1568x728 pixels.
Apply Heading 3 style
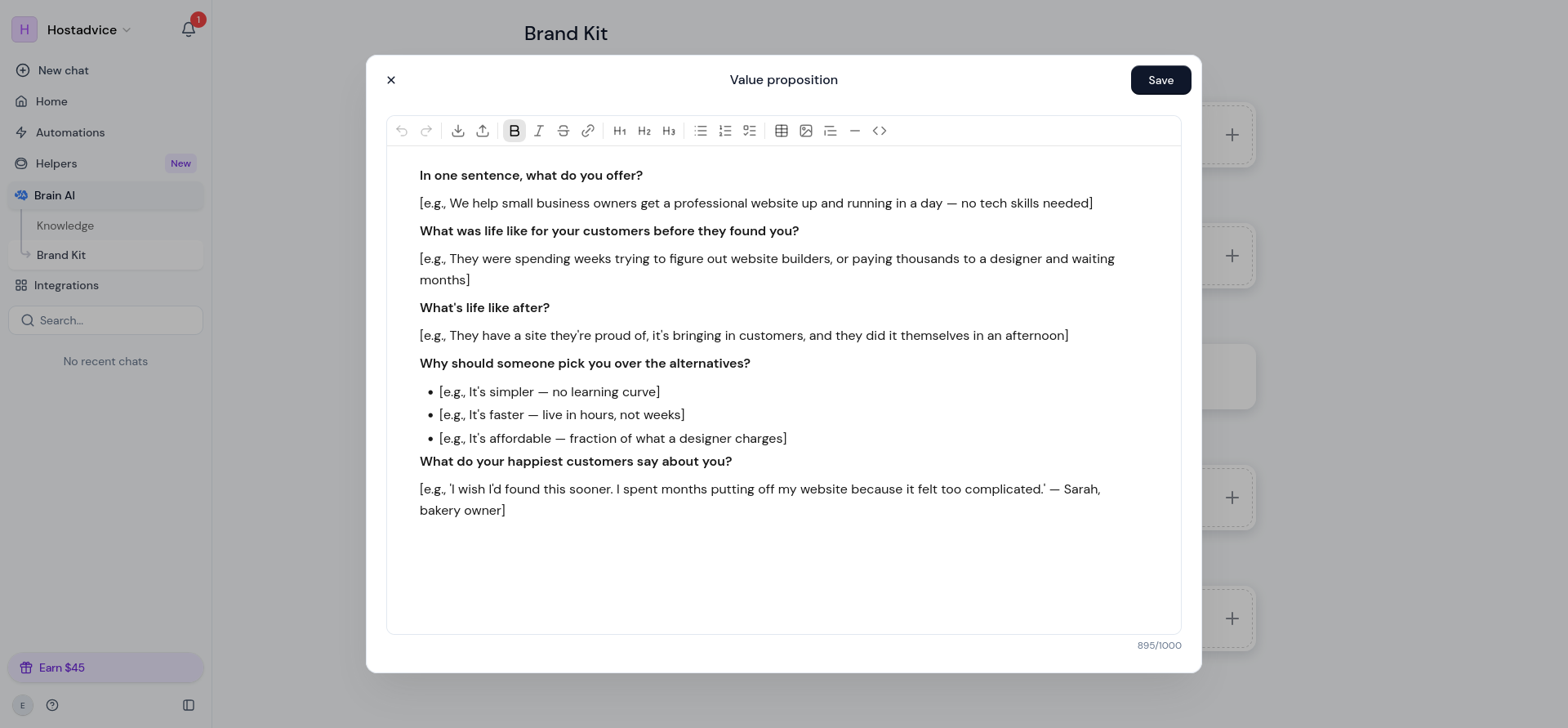click(669, 131)
